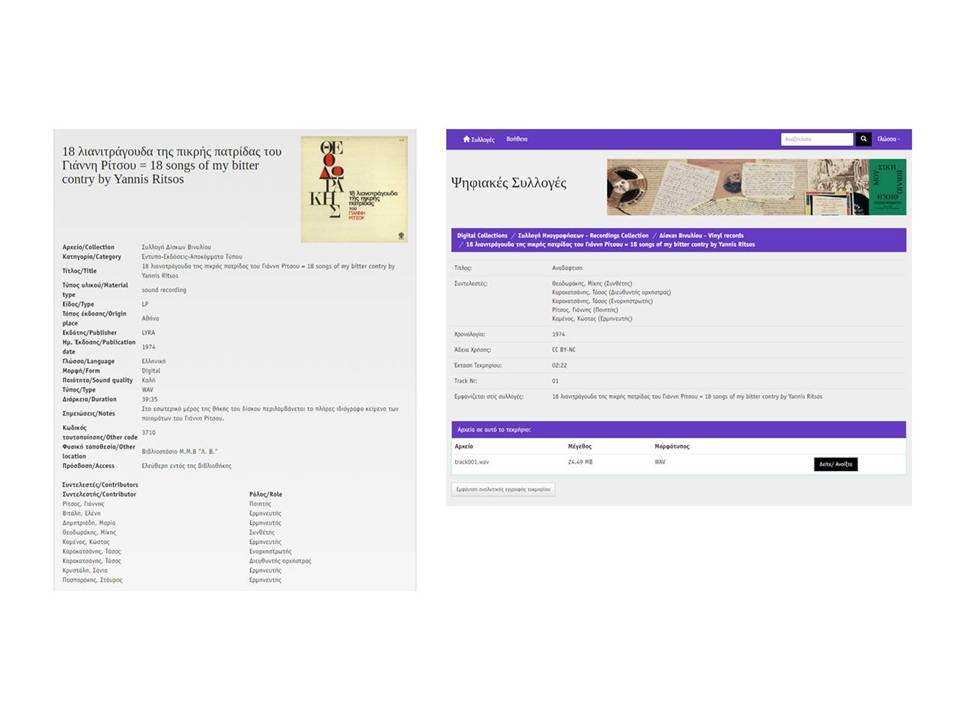This screenshot has height=720, width=960.
Task: Select the LYRA publisher value
Action: 148,332
